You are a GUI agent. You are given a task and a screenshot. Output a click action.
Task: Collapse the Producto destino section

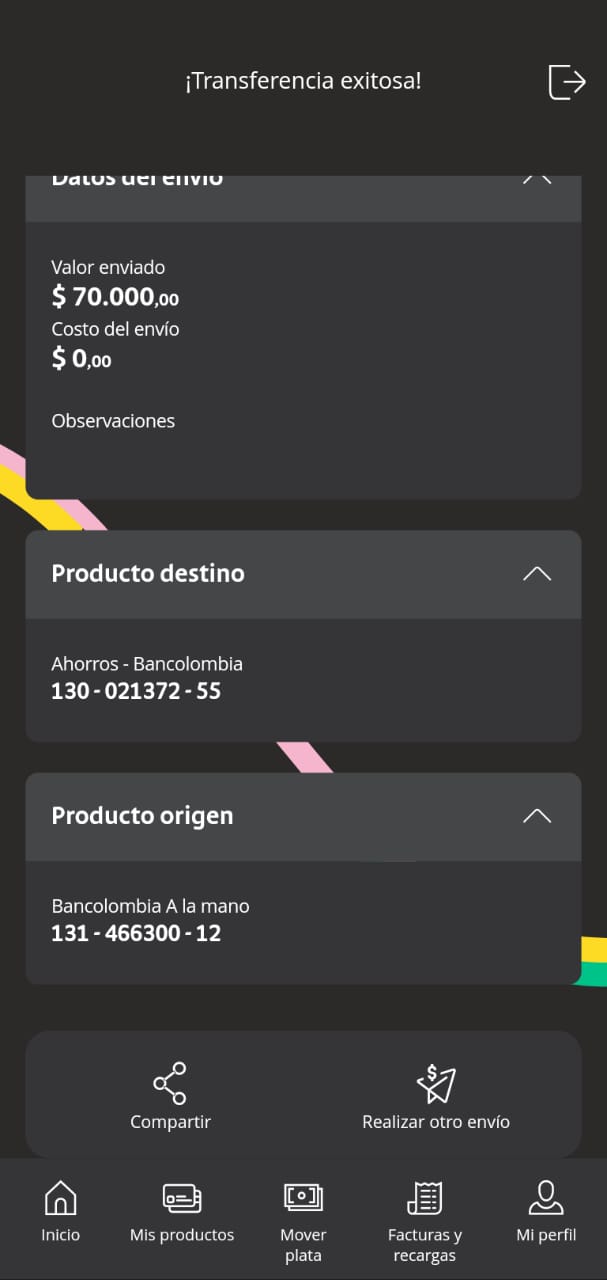(537, 574)
